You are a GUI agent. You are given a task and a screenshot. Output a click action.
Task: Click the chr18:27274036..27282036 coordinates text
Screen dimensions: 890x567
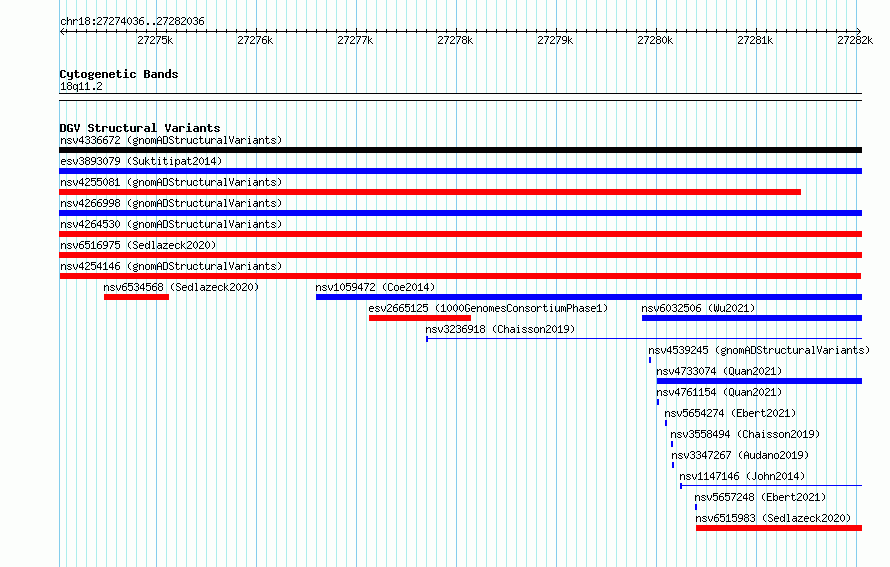pyautogui.click(x=132, y=22)
